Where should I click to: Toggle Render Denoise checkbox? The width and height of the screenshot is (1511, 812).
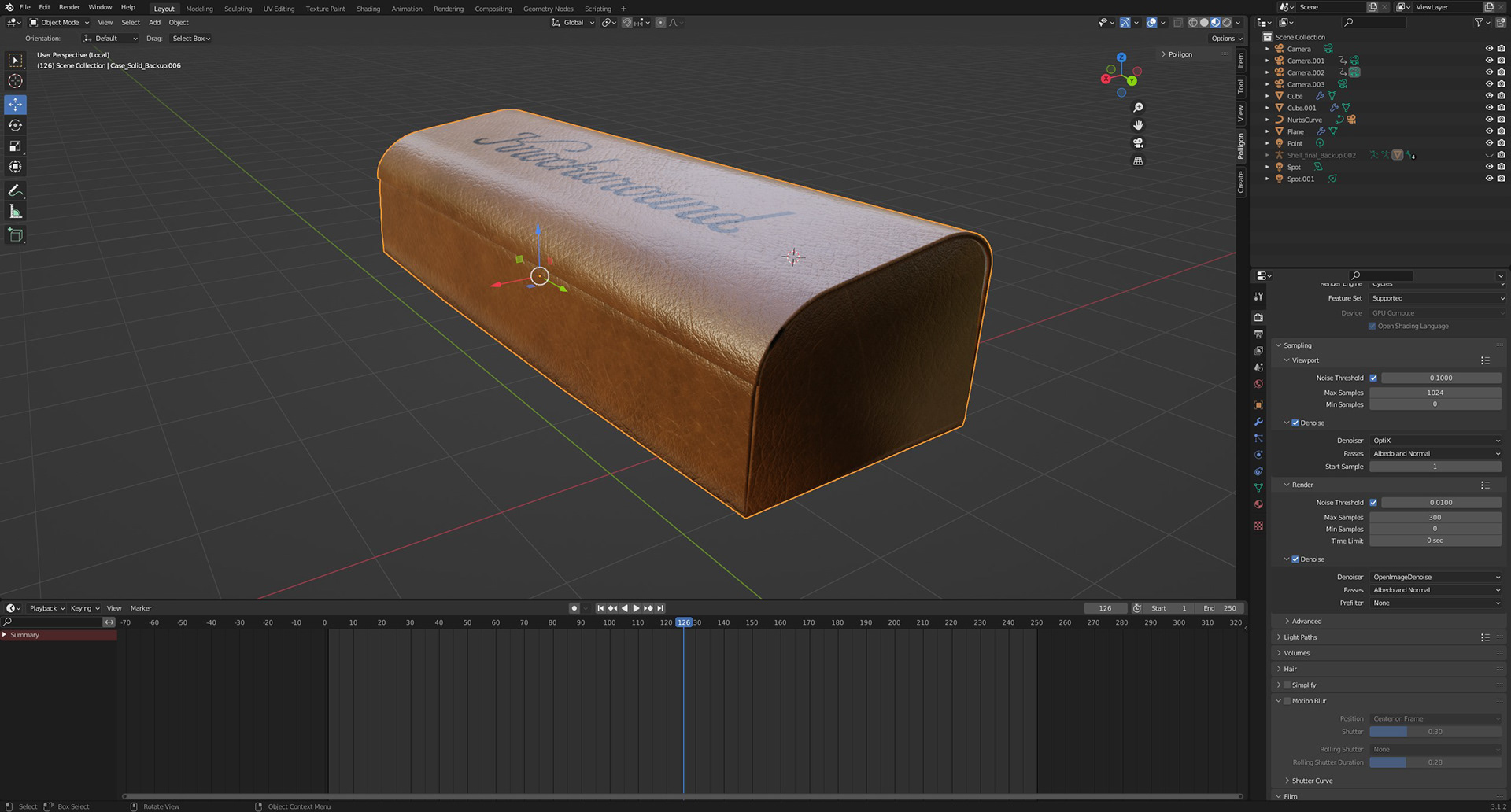click(x=1295, y=559)
